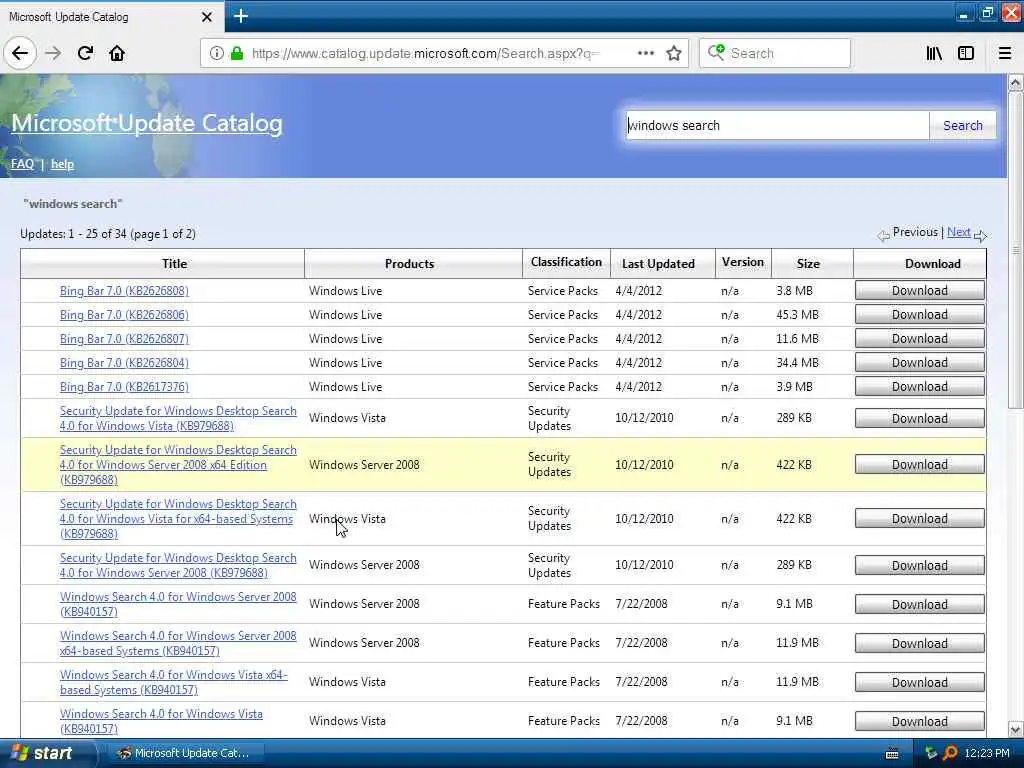The width and height of the screenshot is (1024, 768).
Task: Click the Previous page arrow icon
Action: coord(883,236)
